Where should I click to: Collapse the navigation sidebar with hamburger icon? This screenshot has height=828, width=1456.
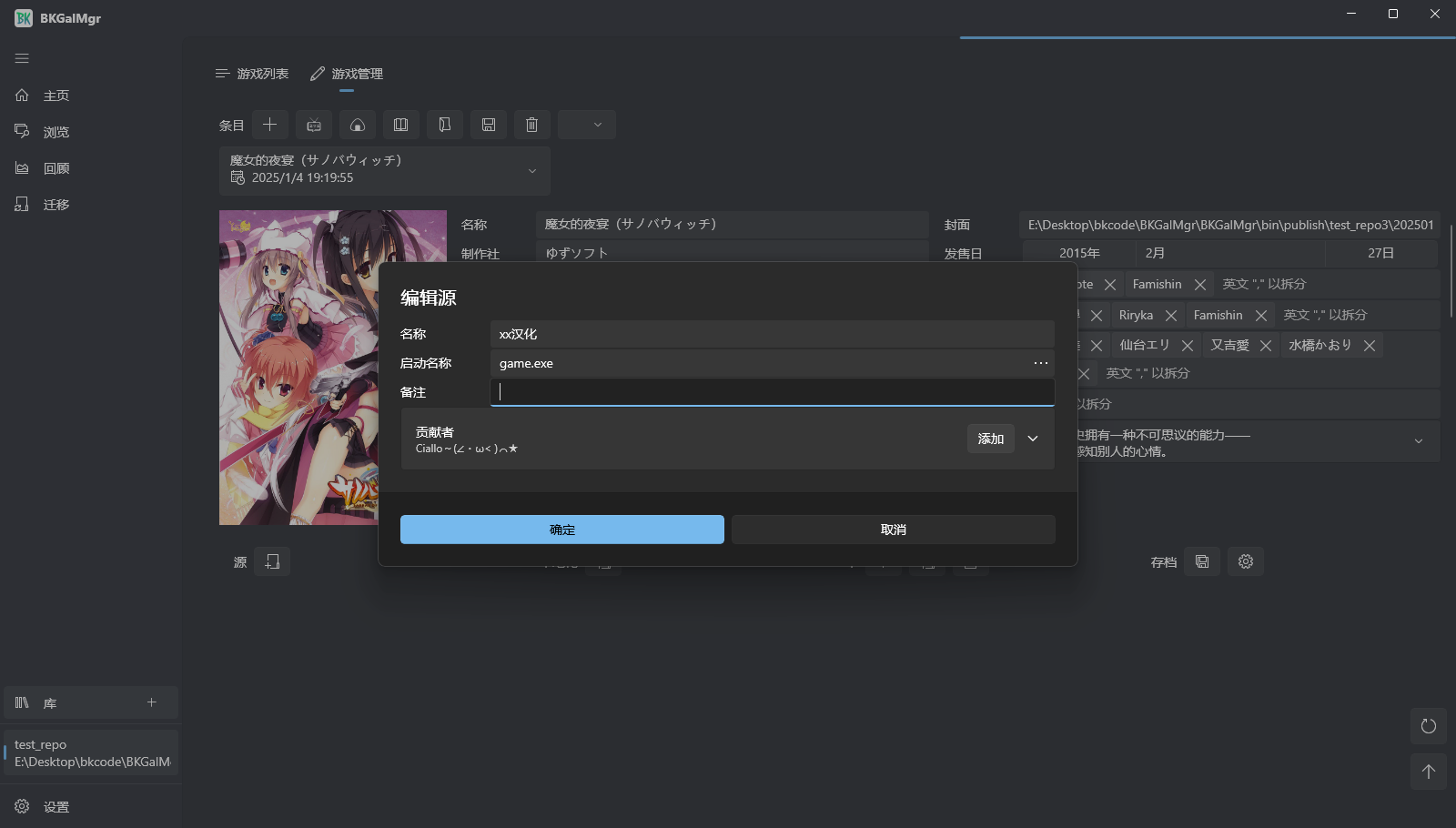coord(22,58)
